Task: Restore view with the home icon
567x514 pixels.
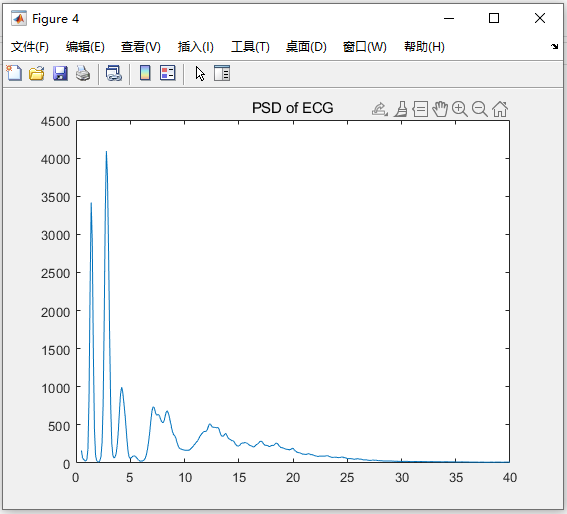Action: pyautogui.click(x=500, y=109)
